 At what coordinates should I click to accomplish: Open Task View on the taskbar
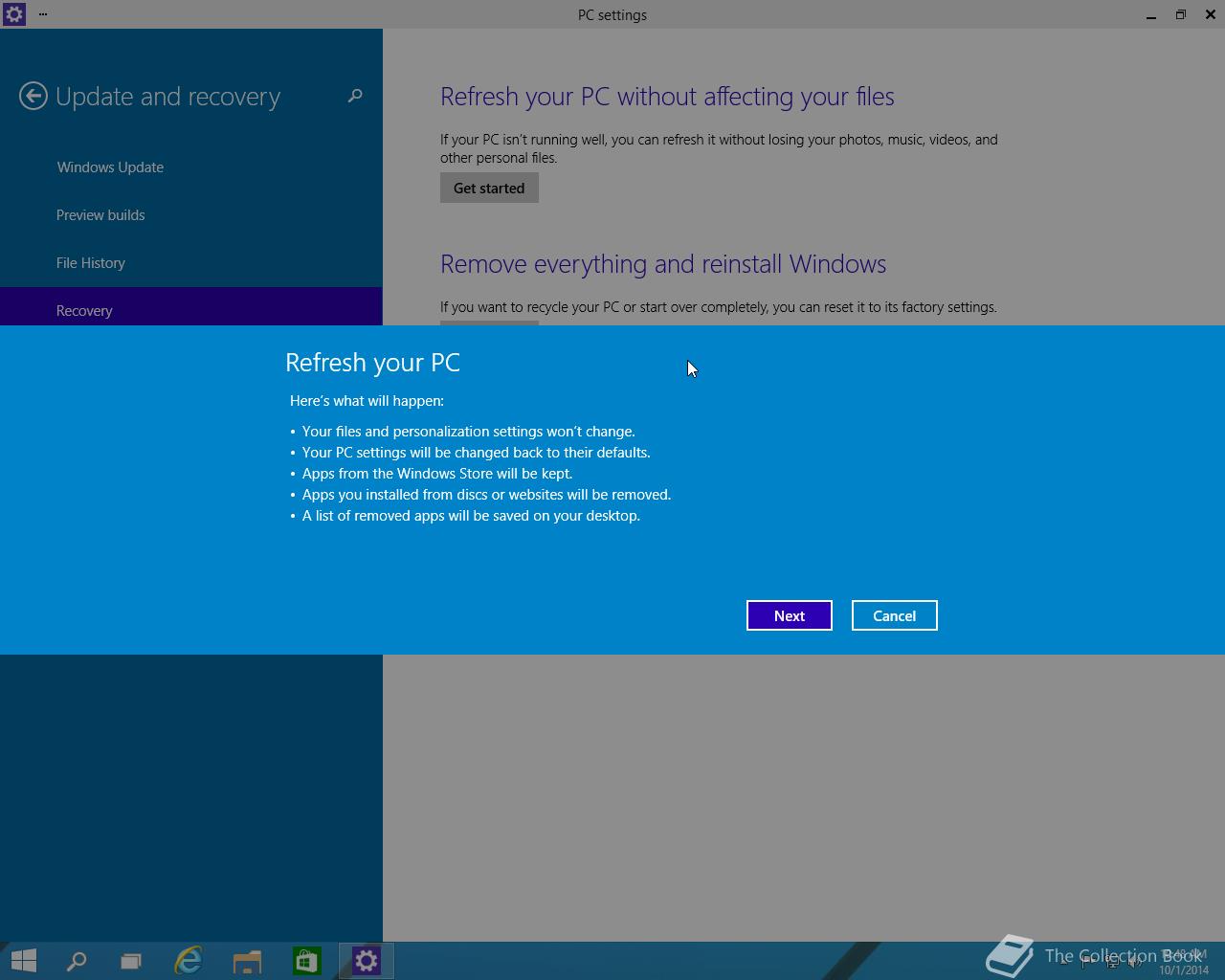click(x=131, y=960)
